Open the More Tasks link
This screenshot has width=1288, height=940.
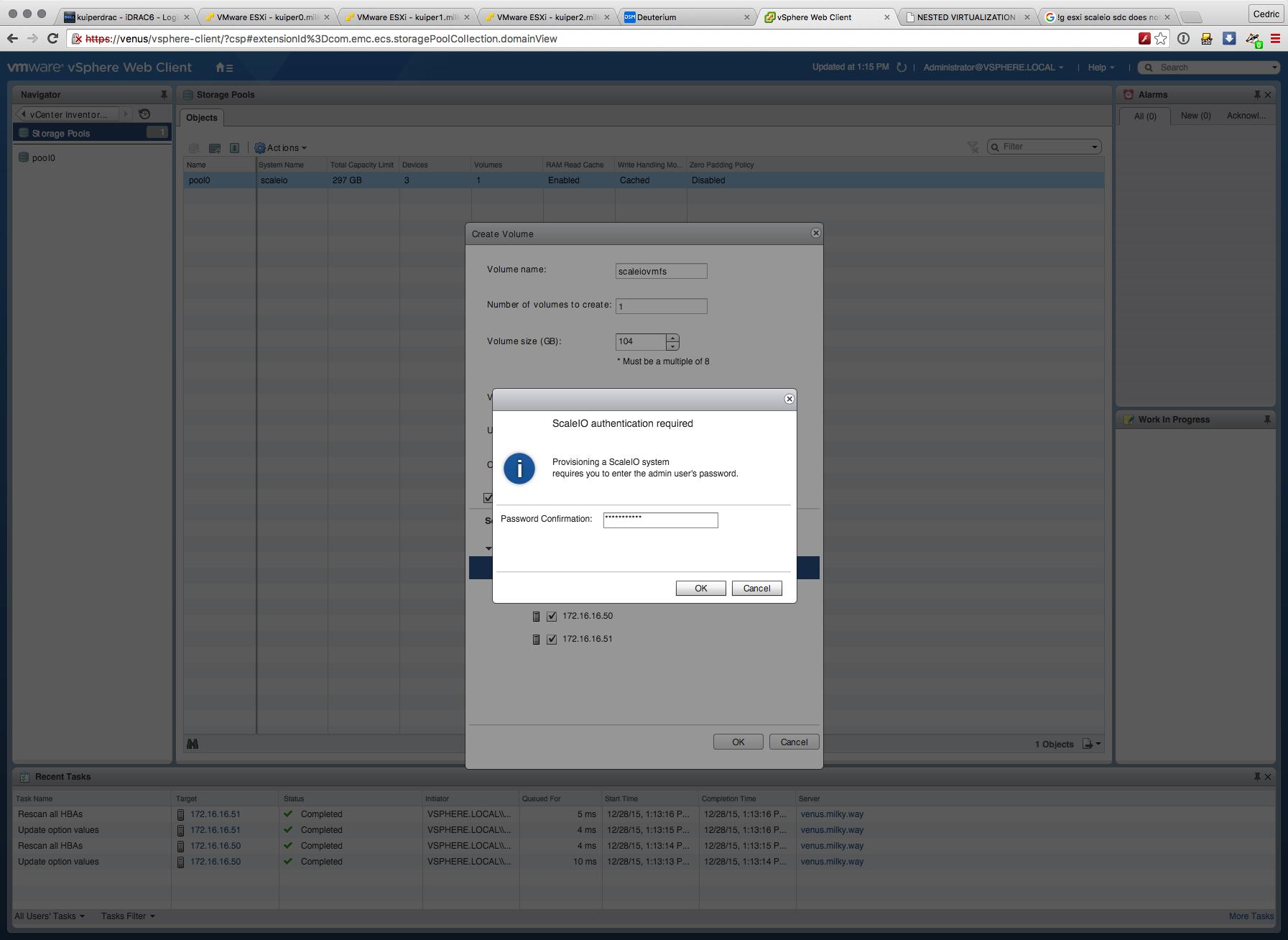(x=1251, y=916)
